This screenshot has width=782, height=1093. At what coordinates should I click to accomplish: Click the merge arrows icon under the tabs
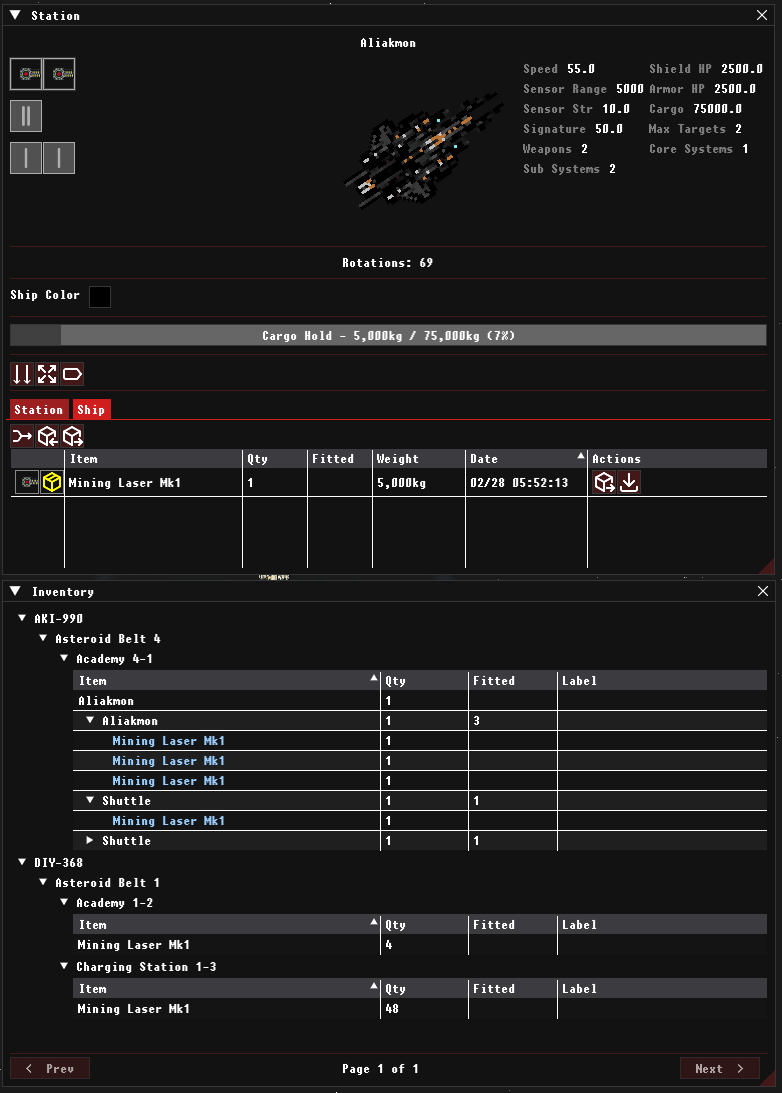point(22,436)
